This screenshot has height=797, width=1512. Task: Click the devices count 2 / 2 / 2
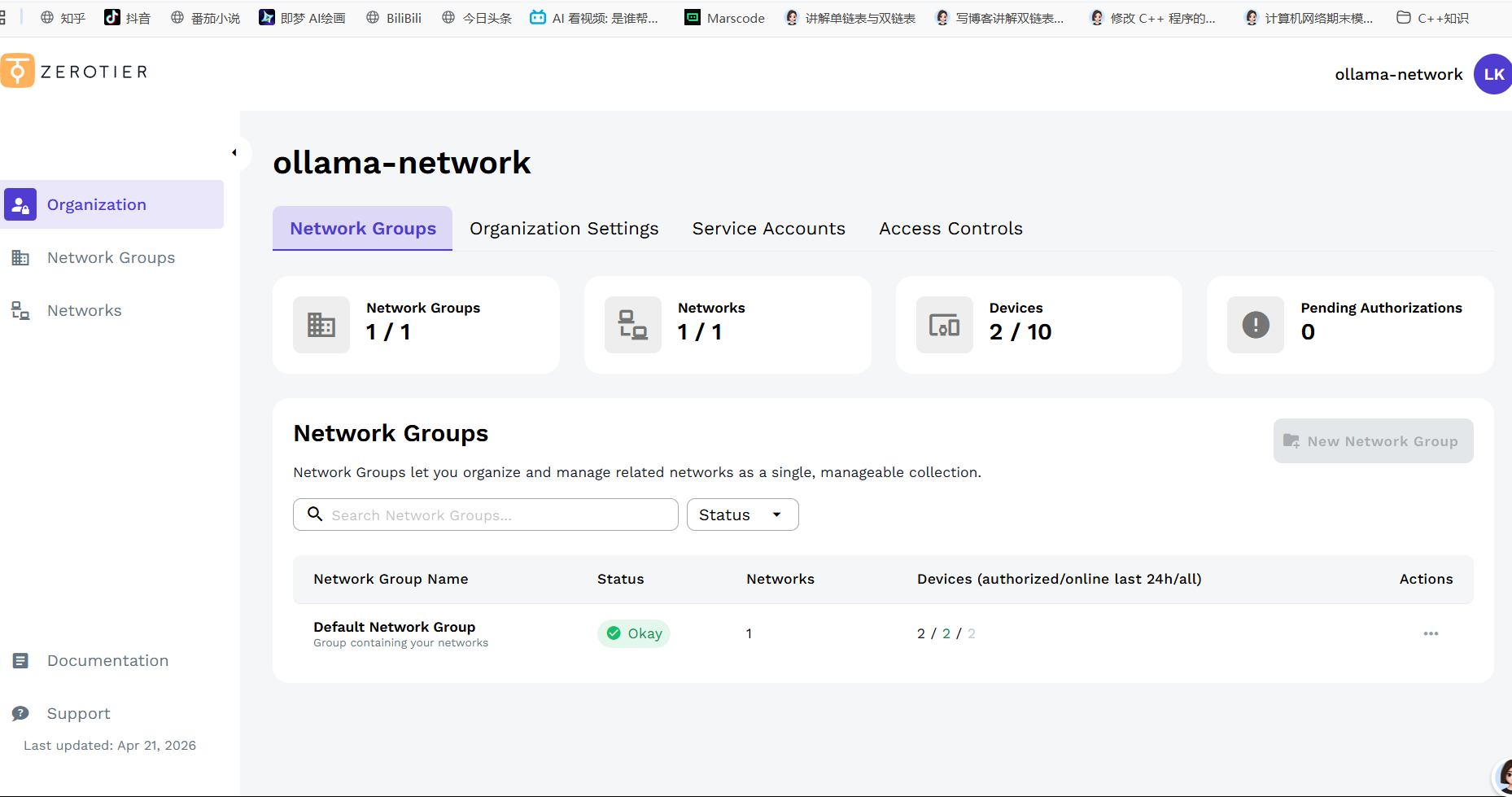[946, 633]
